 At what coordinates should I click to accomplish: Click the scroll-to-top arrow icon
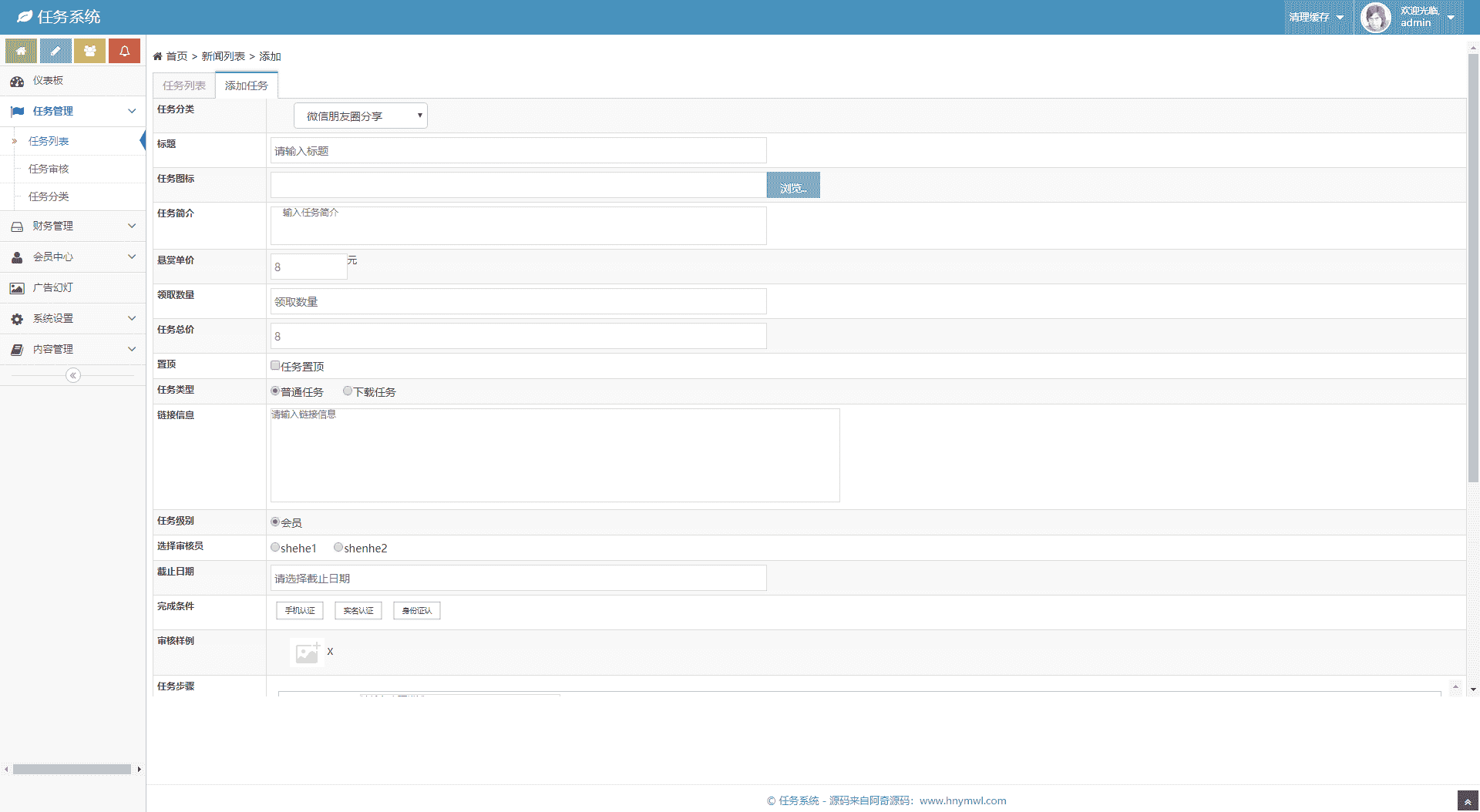(x=1468, y=801)
